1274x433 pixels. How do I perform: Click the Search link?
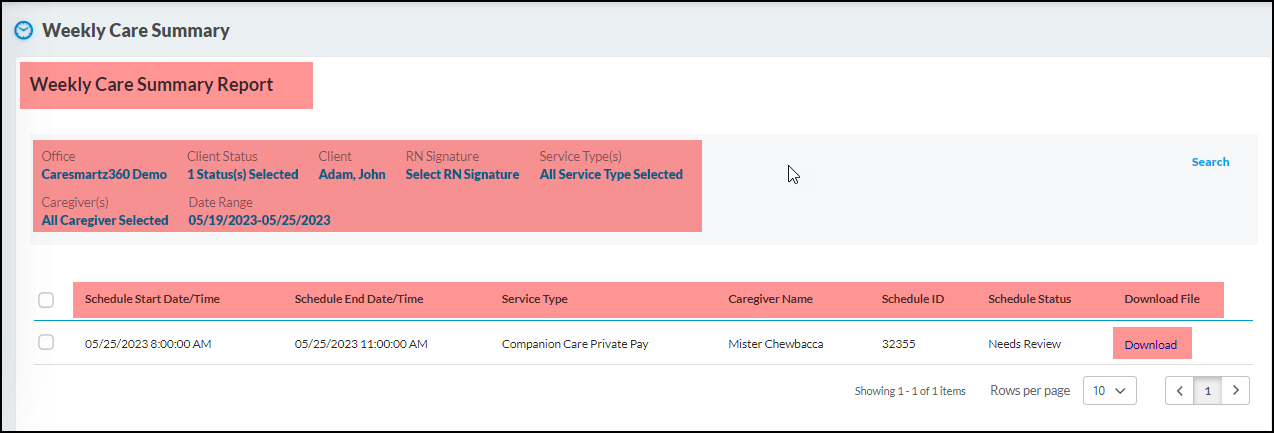1210,162
